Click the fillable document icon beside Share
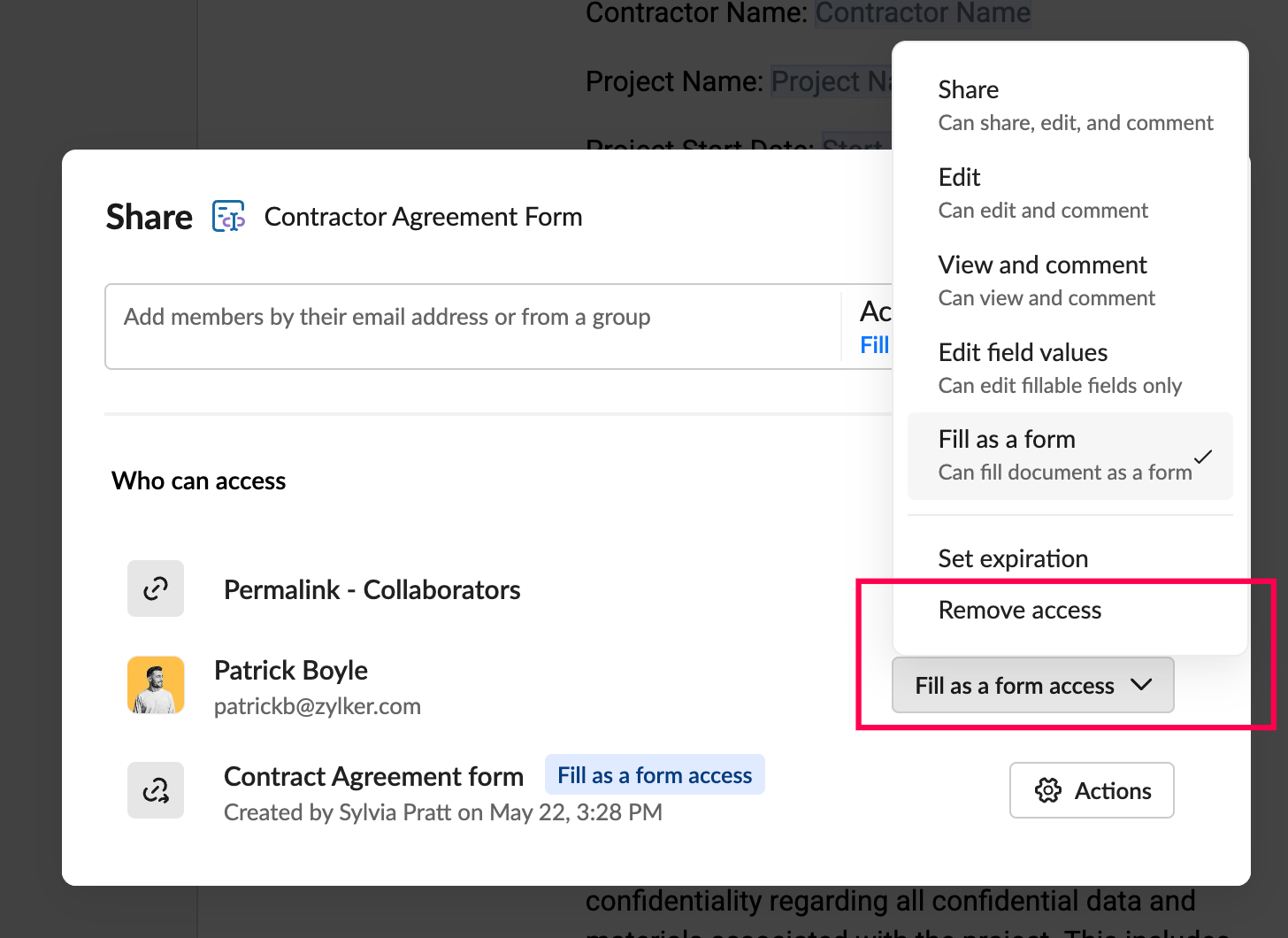 pyautogui.click(x=228, y=217)
